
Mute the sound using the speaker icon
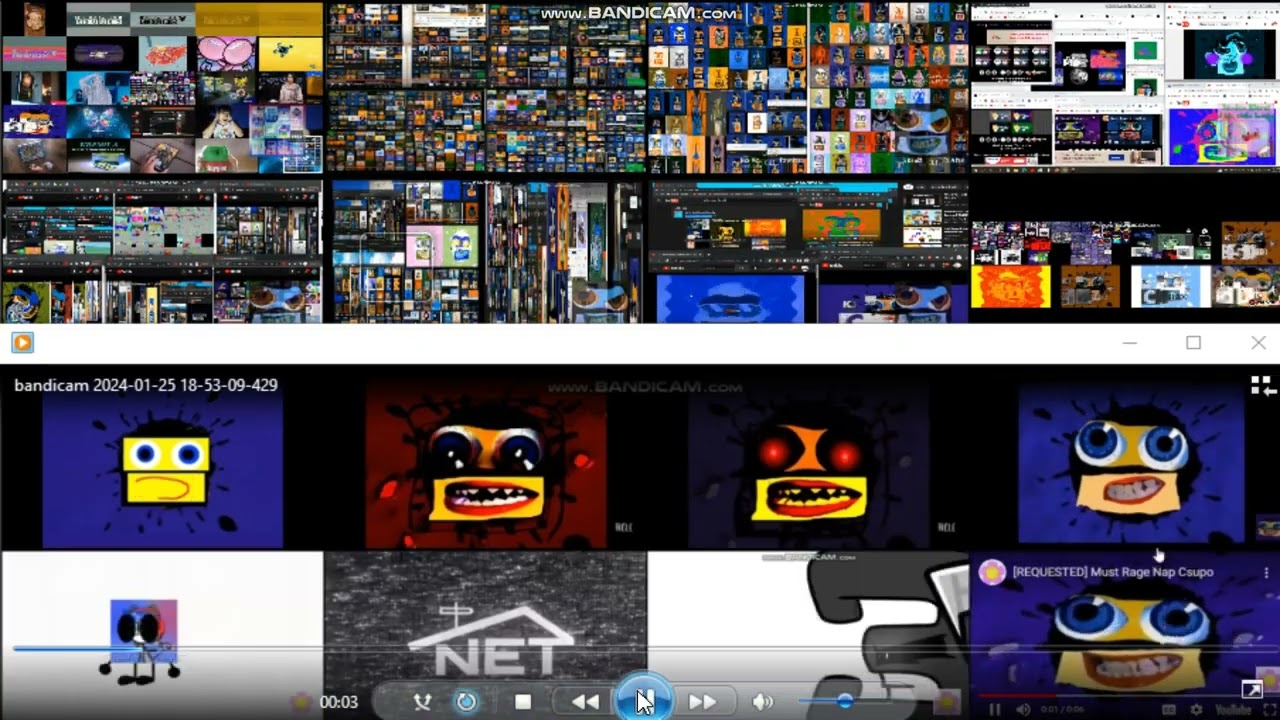point(762,702)
